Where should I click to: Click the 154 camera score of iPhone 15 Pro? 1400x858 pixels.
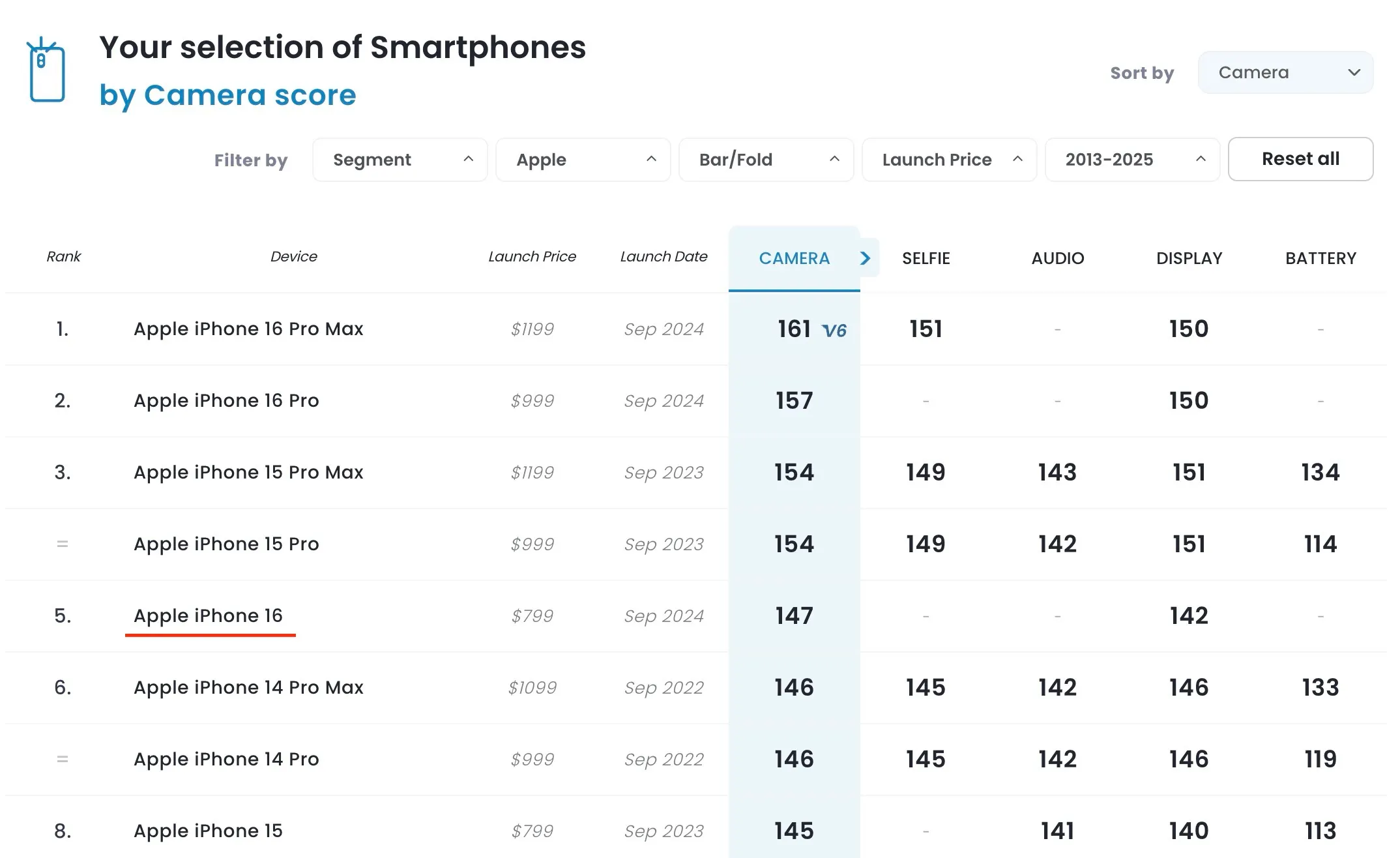coord(794,544)
